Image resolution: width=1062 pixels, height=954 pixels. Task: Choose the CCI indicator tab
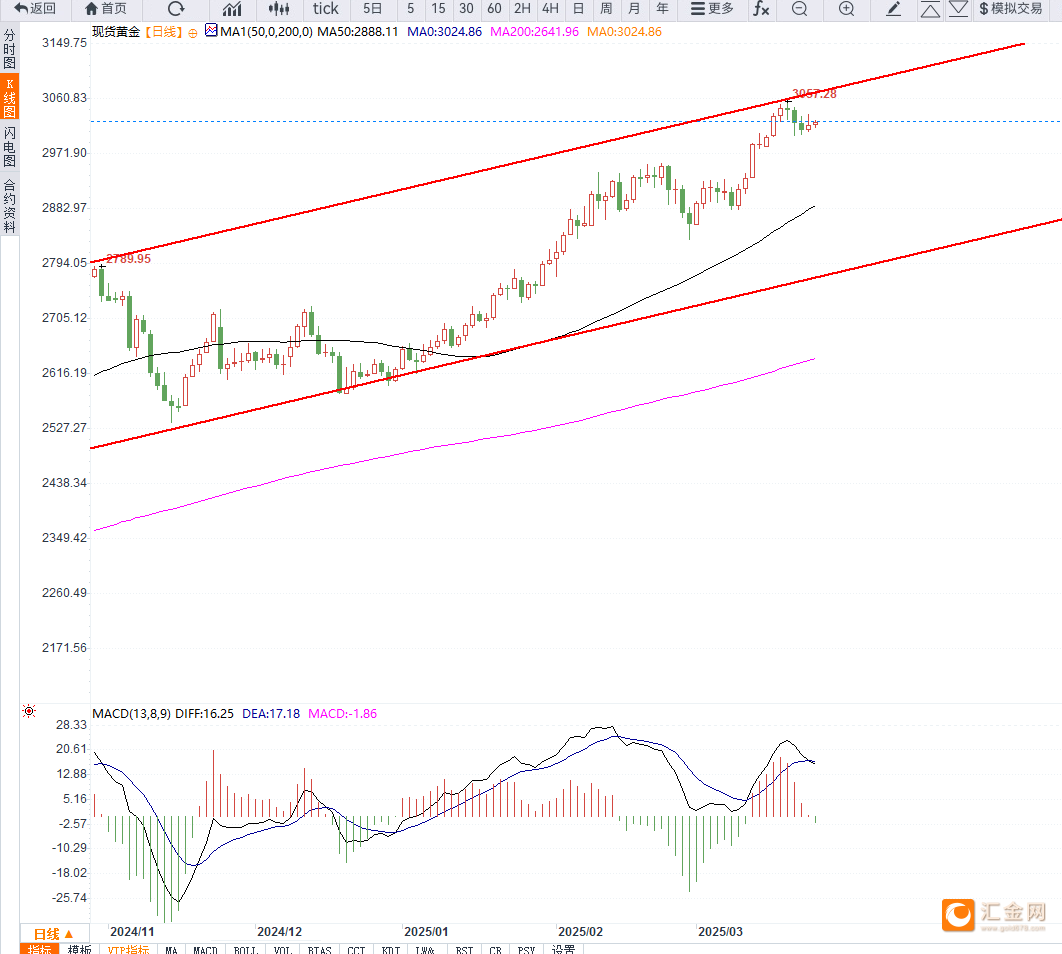(x=356, y=949)
